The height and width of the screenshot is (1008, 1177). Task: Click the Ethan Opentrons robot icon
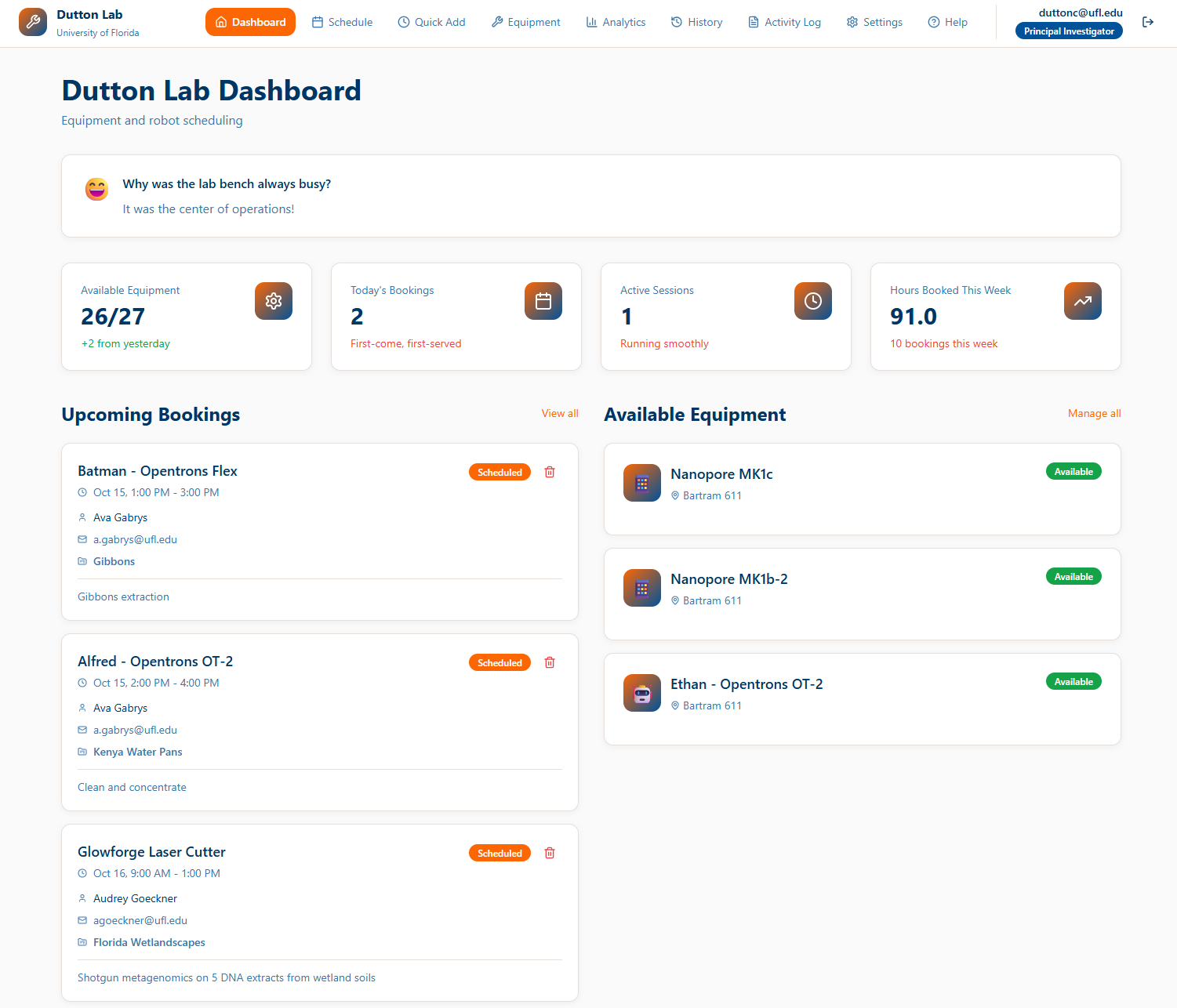click(642, 693)
